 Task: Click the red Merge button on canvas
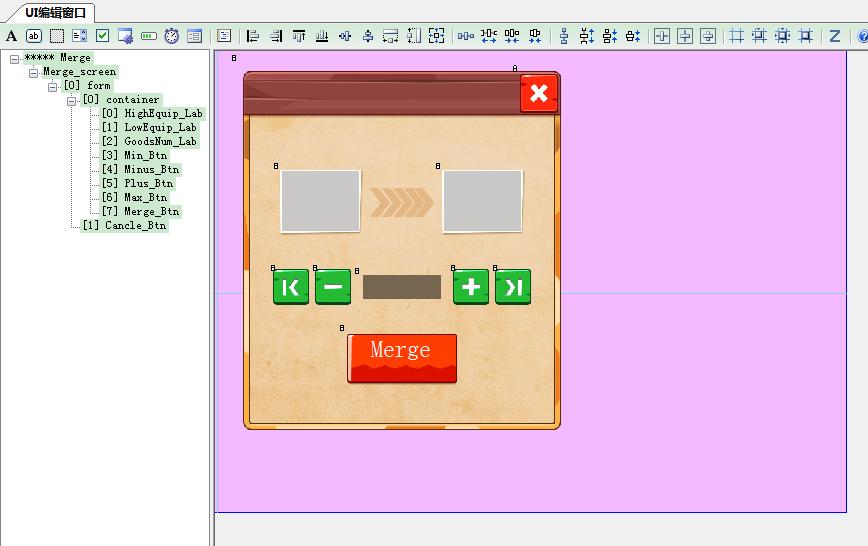point(402,358)
